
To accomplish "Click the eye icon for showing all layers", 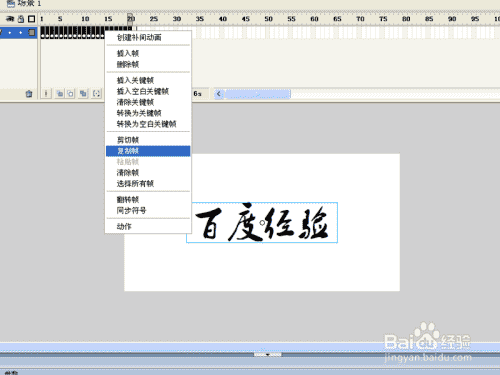I will pos(10,19).
